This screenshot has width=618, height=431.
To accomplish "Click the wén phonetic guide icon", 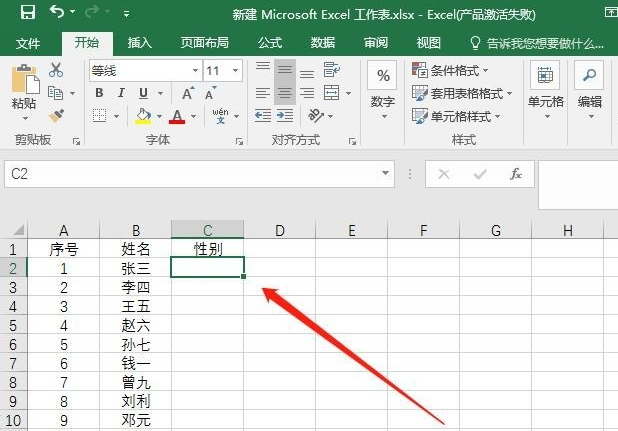I will tap(220, 116).
